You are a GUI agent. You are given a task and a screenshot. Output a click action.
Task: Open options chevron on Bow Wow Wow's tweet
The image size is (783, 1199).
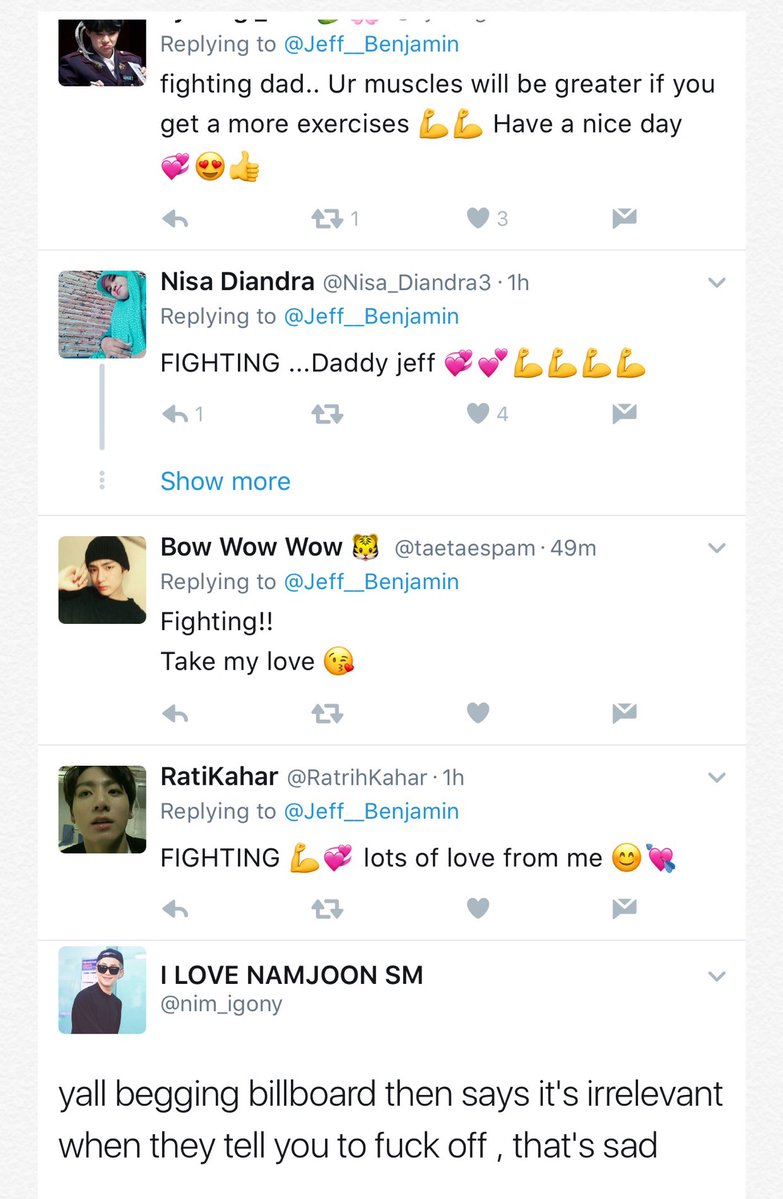coord(716,548)
